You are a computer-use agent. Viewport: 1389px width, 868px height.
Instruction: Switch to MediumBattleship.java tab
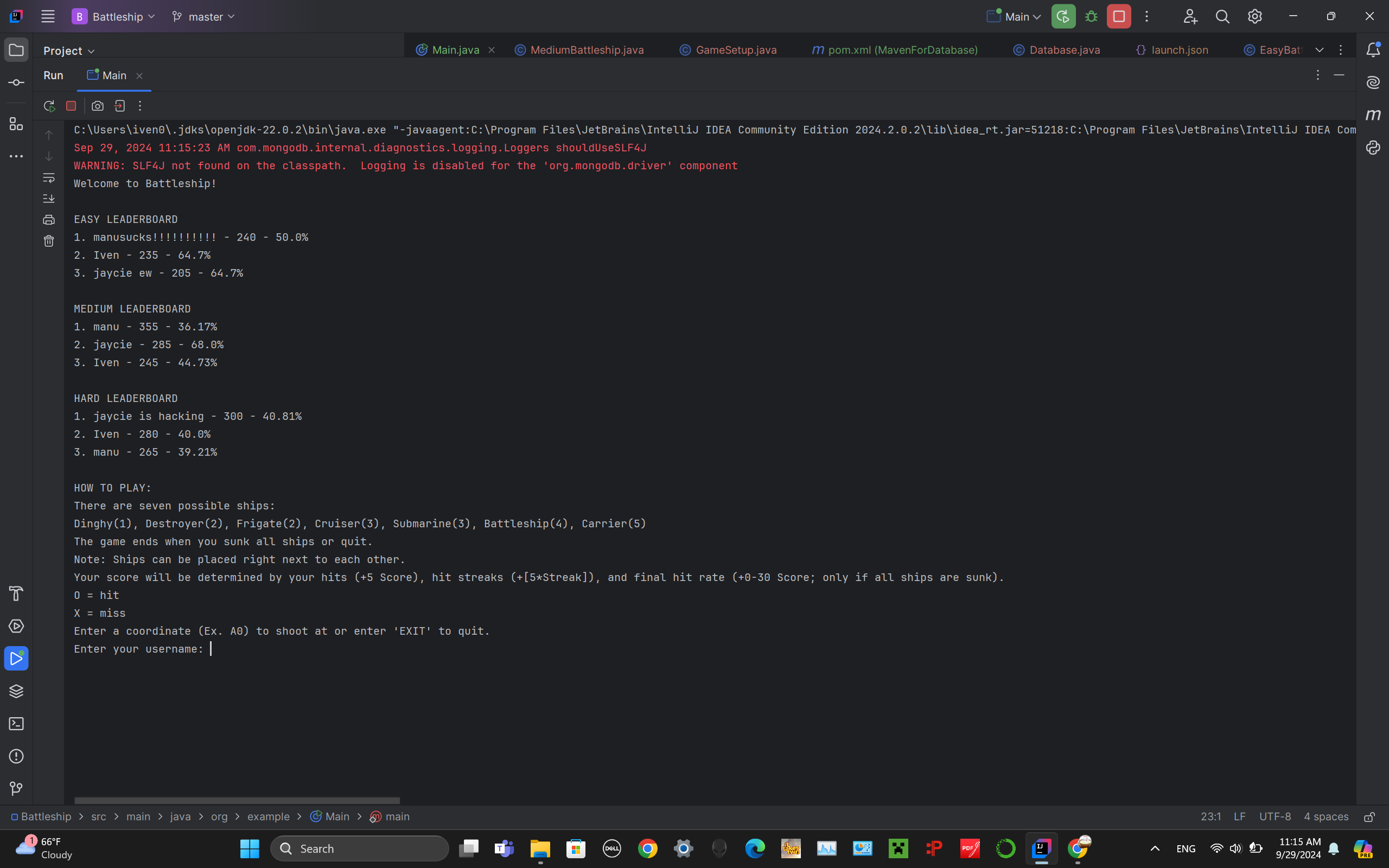587,50
